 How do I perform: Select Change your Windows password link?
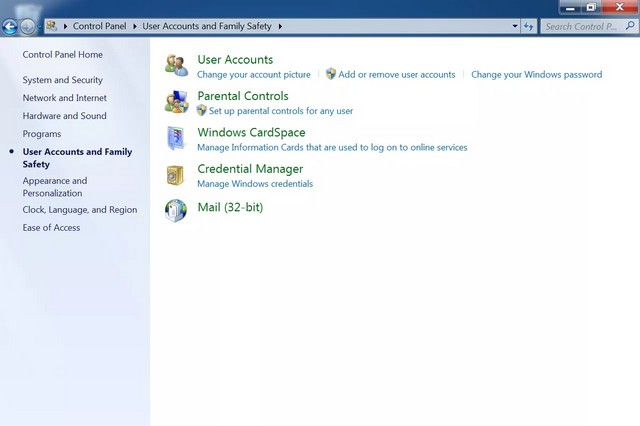[536, 75]
